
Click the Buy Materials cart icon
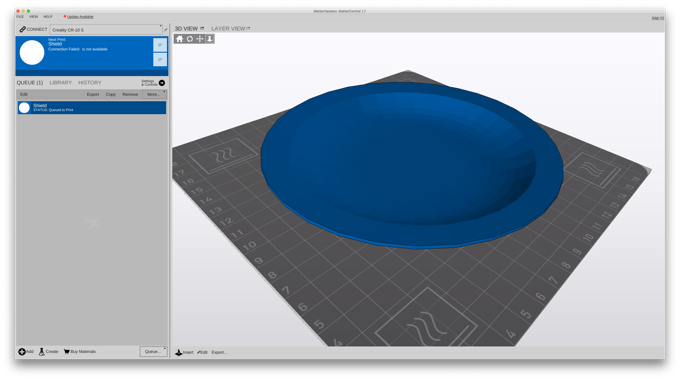[66, 352]
